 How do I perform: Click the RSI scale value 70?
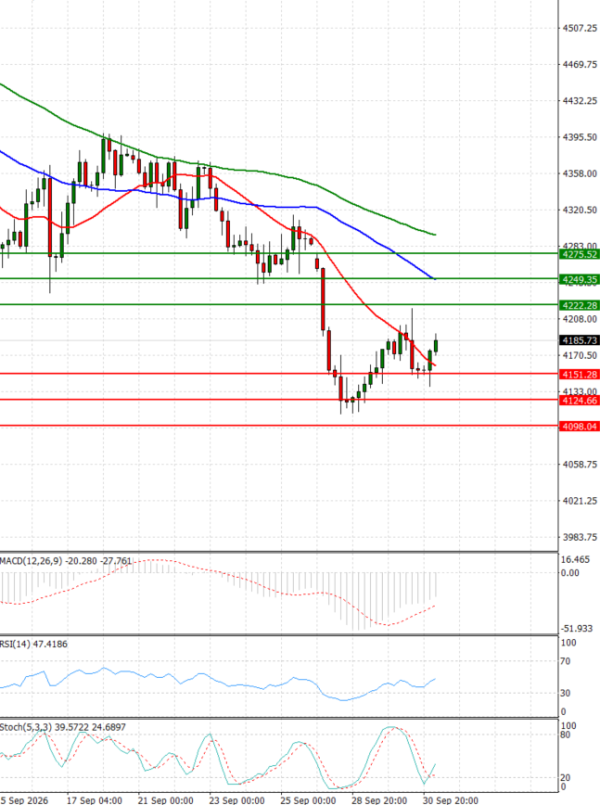(565, 661)
